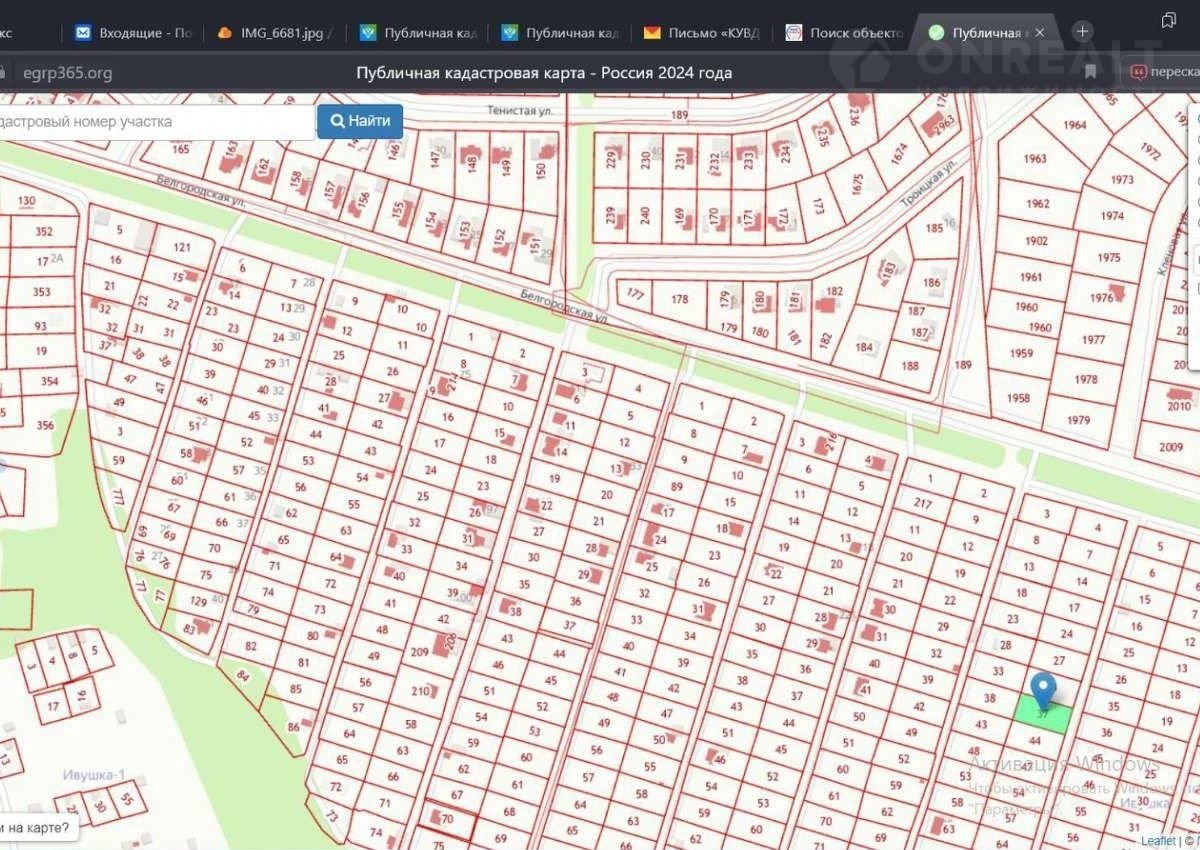Click the пересказ button in address bar
This screenshot has width=1200, height=850.
point(1165,72)
